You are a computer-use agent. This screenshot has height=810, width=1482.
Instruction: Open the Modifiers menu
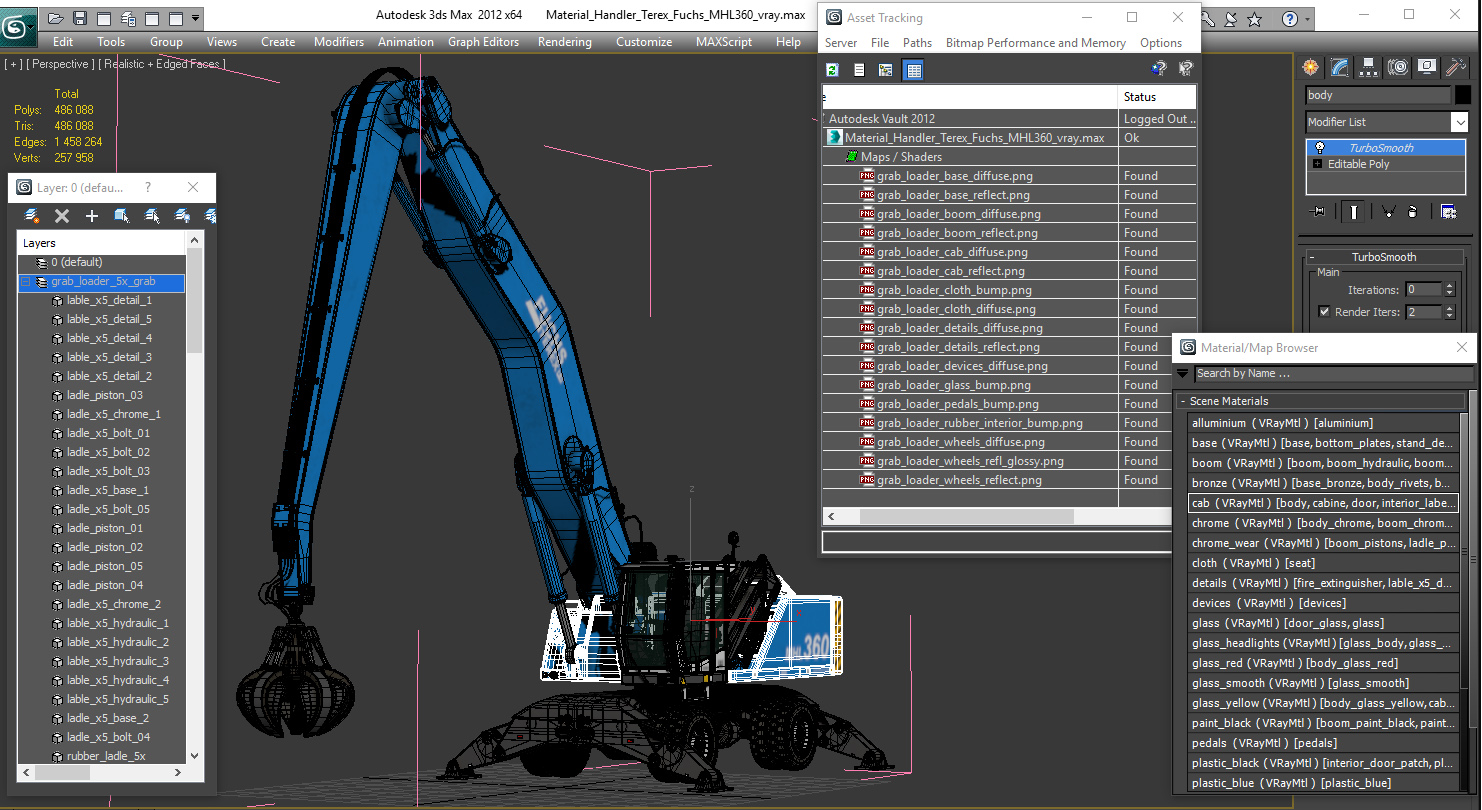point(339,42)
